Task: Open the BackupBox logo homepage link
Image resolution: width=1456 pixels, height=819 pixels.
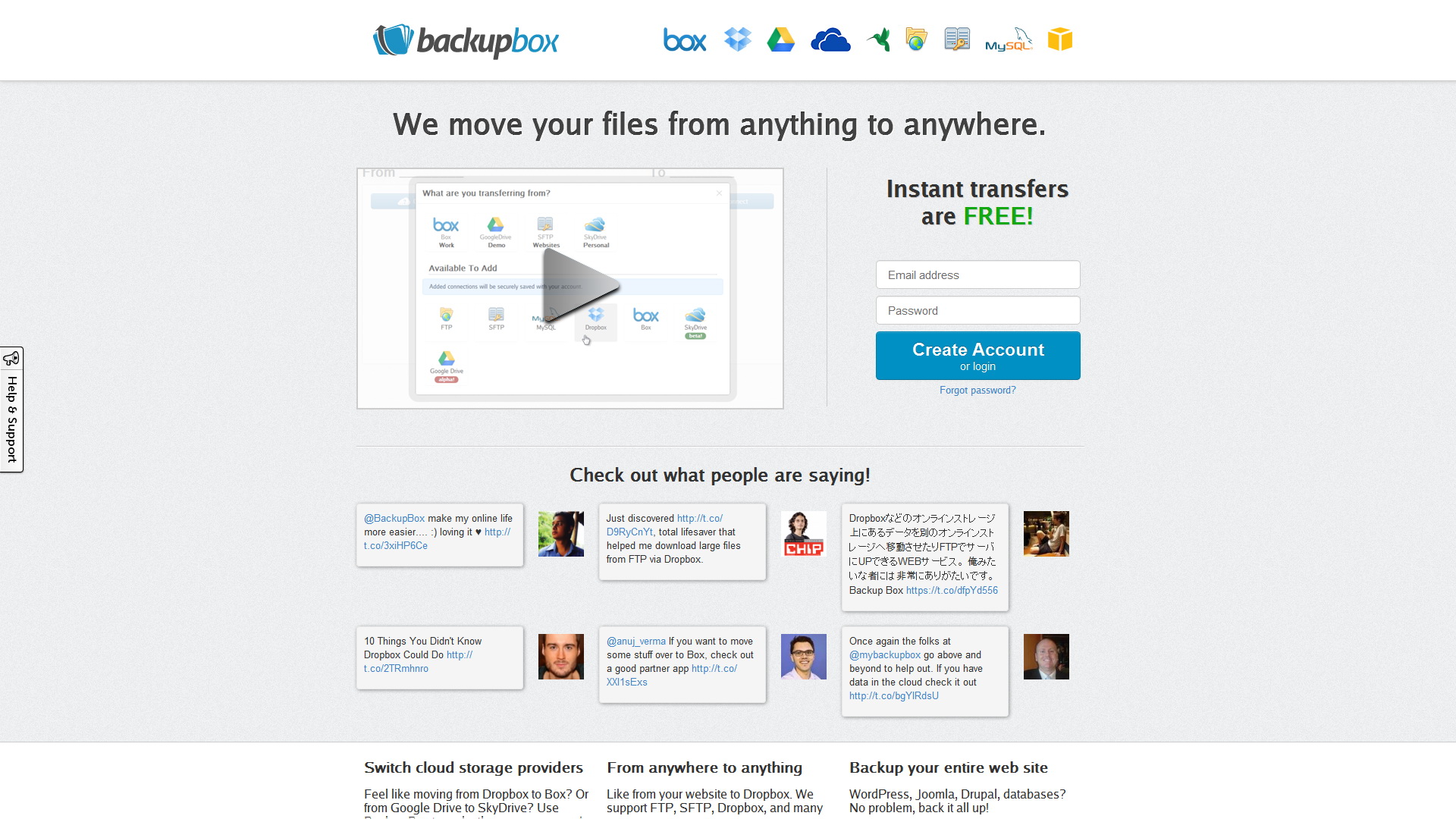Action: 465,40
